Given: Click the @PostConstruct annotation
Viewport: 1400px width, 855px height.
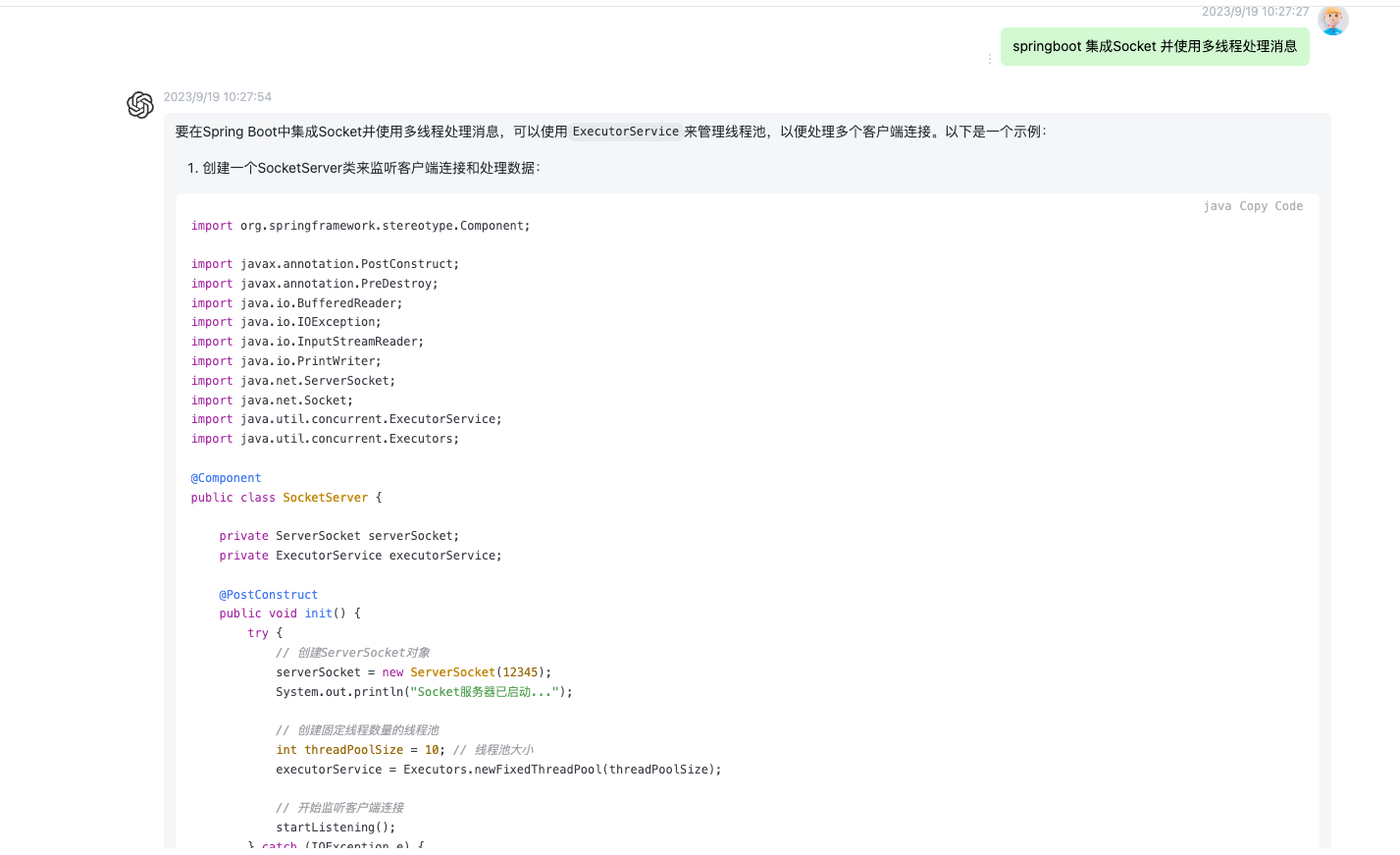Looking at the screenshot, I should (269, 595).
